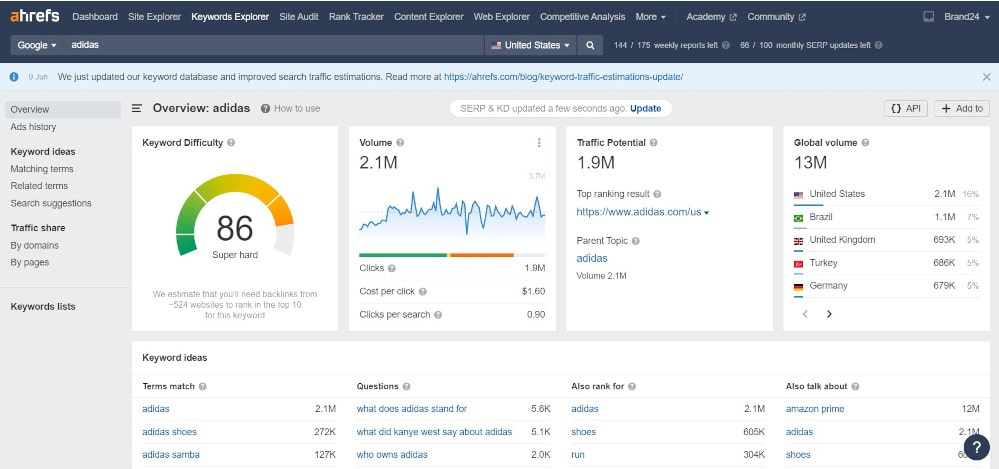The width and height of the screenshot is (999, 469).
Task: Open the notifications monitor icon near Brand24
Action: (x=929, y=17)
